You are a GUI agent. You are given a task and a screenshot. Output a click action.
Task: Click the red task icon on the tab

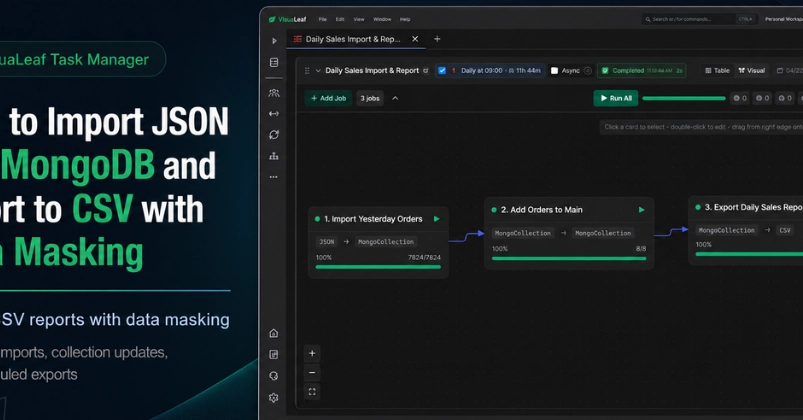(x=298, y=39)
